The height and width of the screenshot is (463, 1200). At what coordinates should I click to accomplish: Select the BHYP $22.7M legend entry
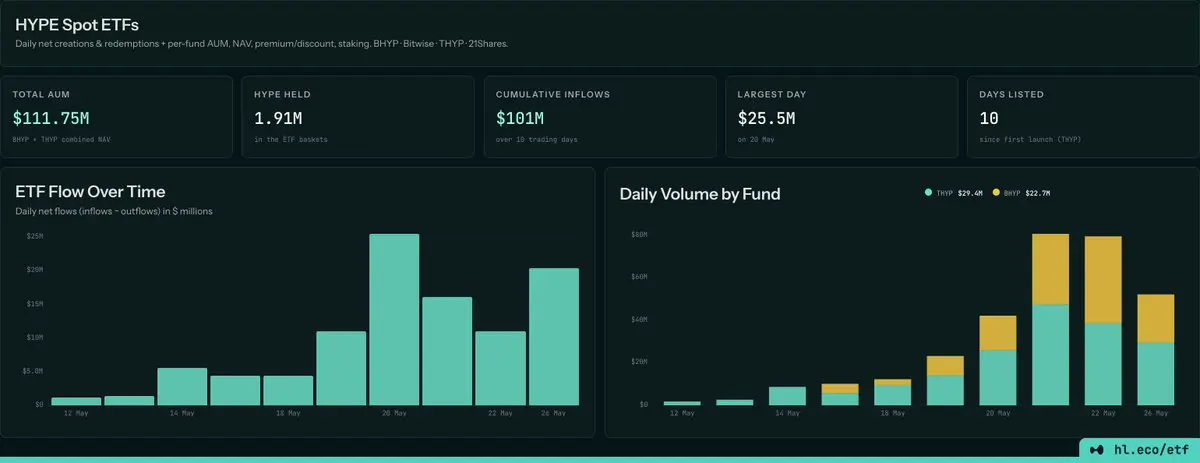1021,192
